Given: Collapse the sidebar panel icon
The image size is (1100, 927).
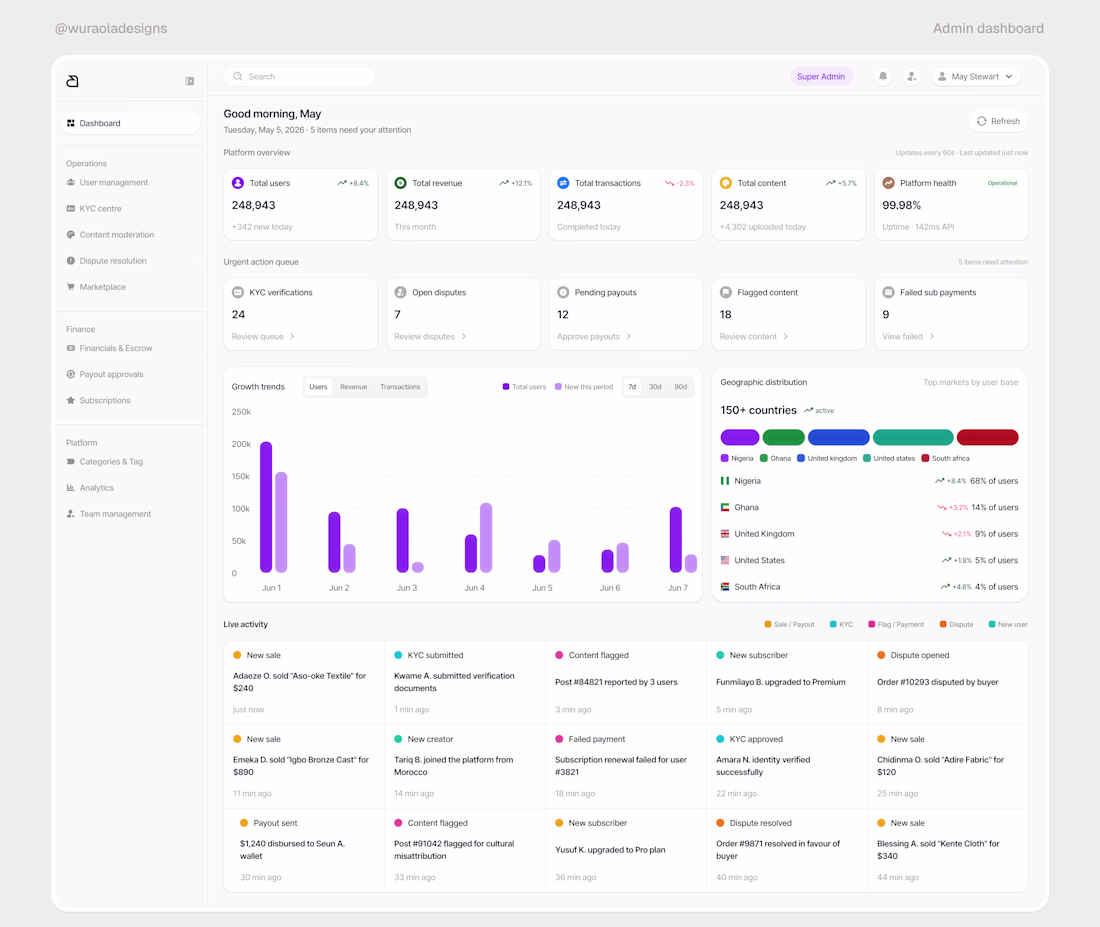Looking at the screenshot, I should point(189,81).
